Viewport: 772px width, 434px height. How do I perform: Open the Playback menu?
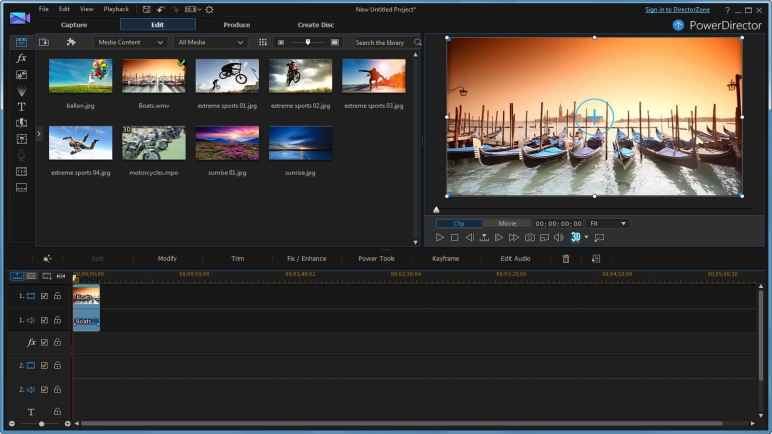click(x=116, y=9)
